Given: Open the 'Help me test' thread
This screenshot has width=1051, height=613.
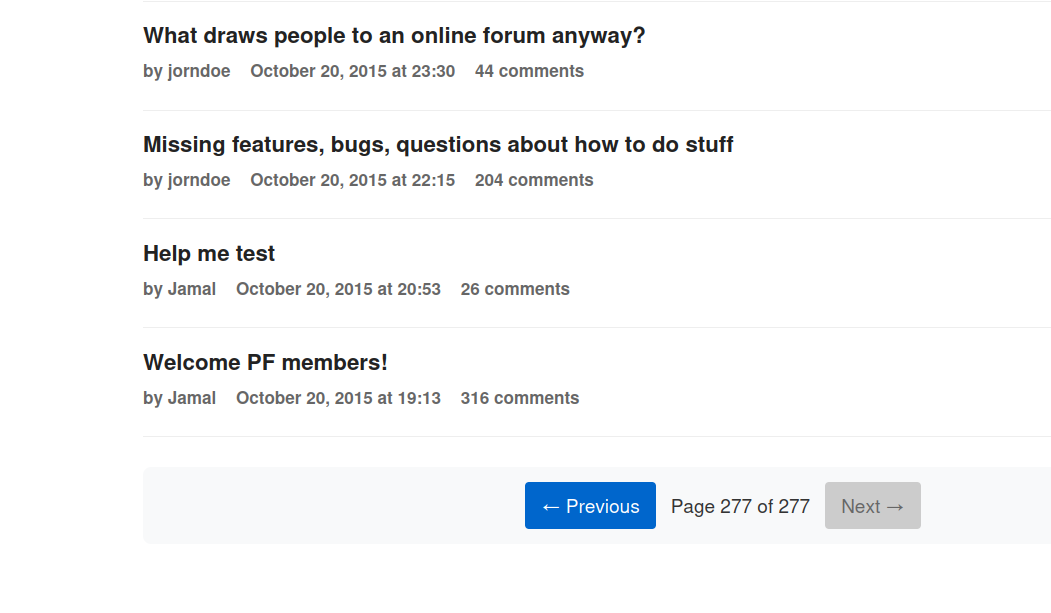Looking at the screenshot, I should [x=209, y=254].
